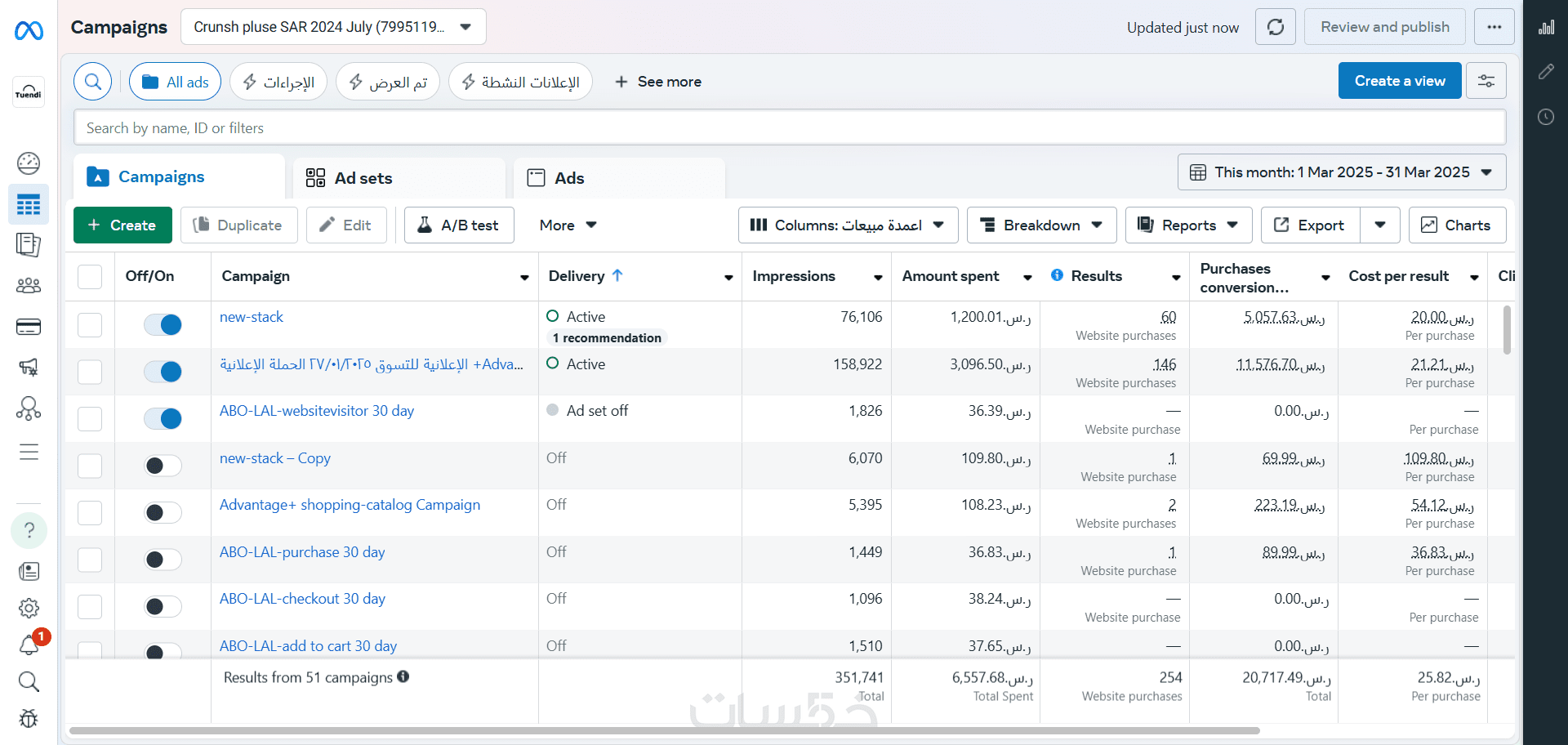
Task: Open the Breakdown dropdown
Action: (1041, 225)
